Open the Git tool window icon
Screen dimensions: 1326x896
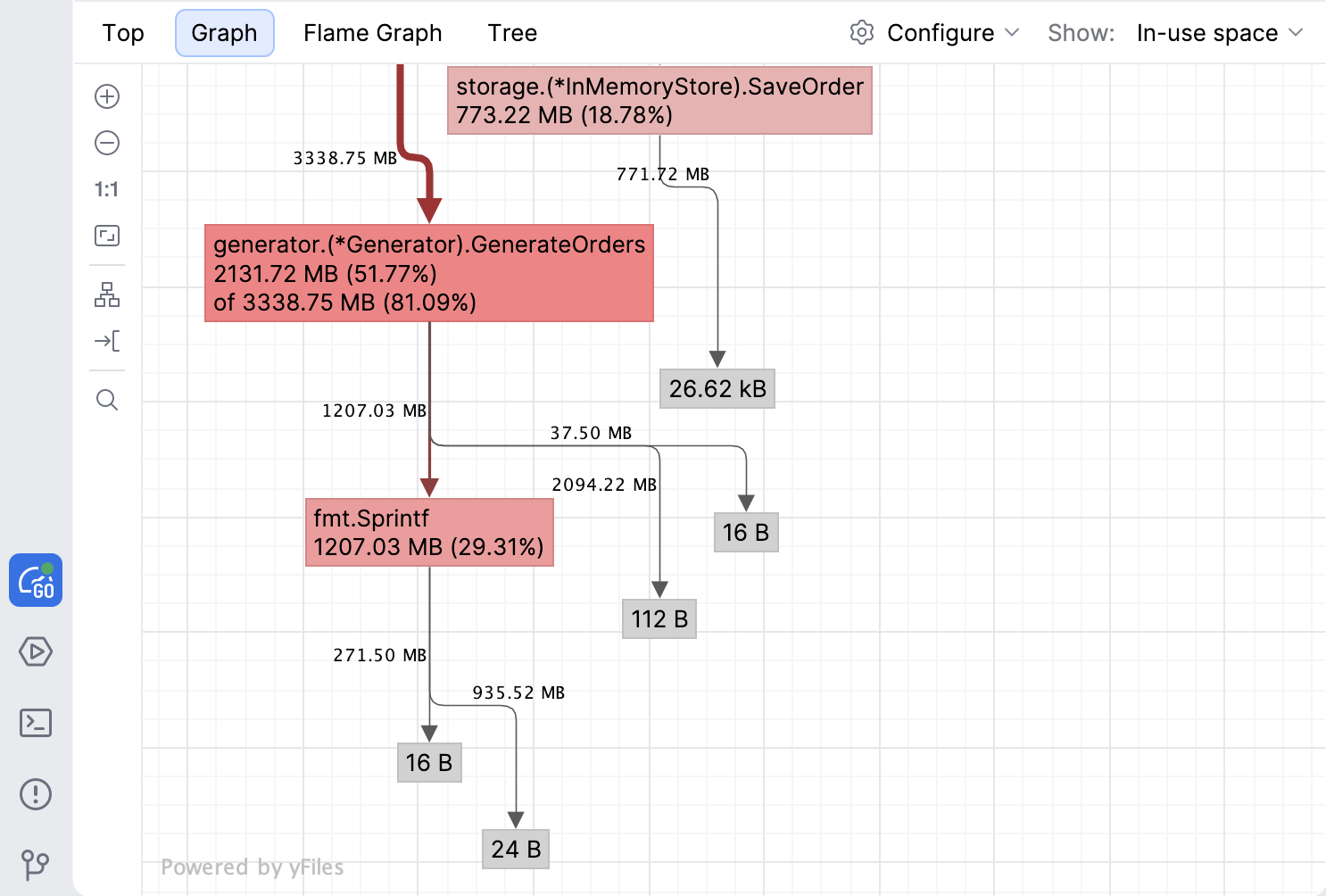[36, 864]
